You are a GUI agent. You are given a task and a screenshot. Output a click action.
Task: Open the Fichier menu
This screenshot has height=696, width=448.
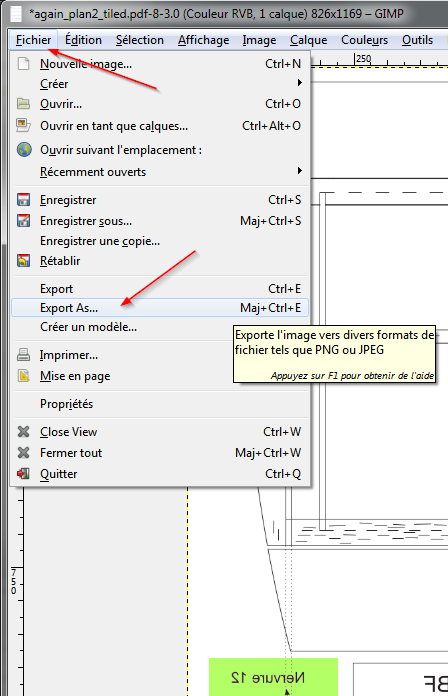(x=33, y=40)
